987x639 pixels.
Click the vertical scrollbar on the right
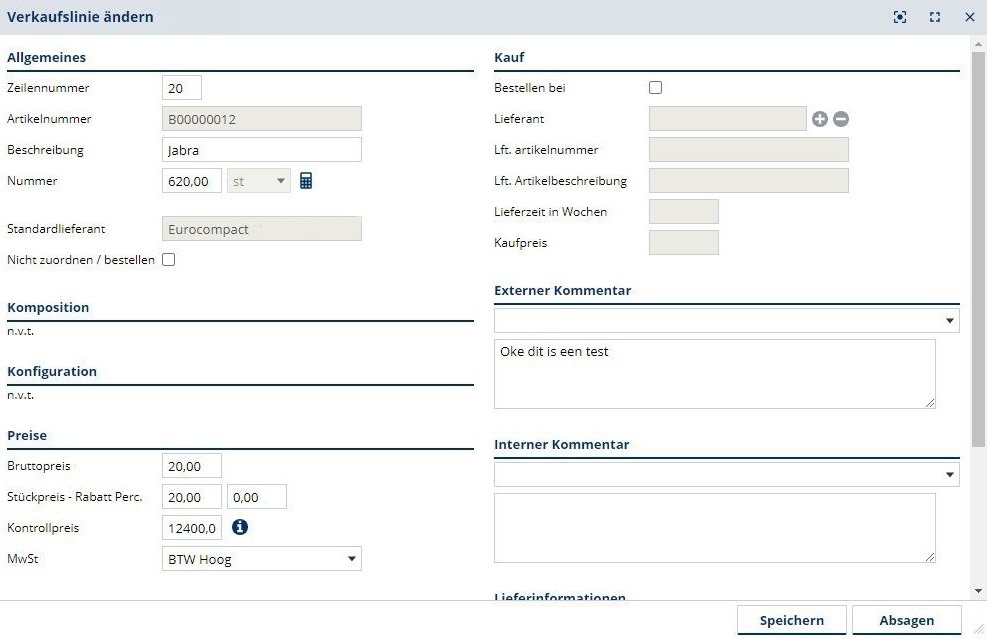click(978, 240)
